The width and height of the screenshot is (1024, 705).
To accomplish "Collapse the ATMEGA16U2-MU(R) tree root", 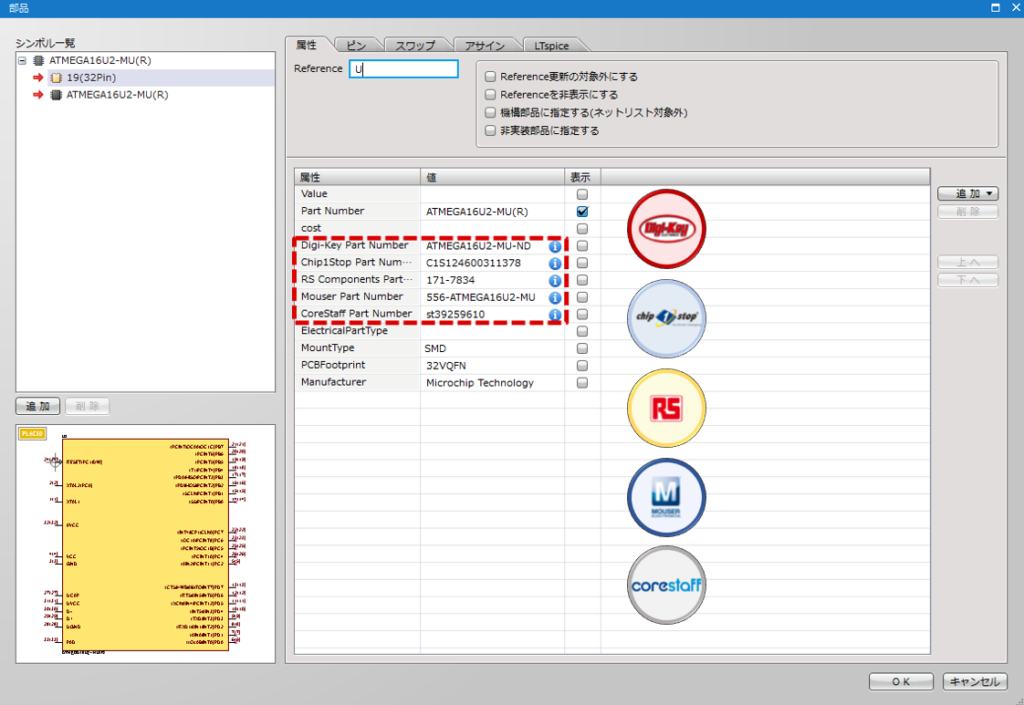I will (x=22, y=60).
